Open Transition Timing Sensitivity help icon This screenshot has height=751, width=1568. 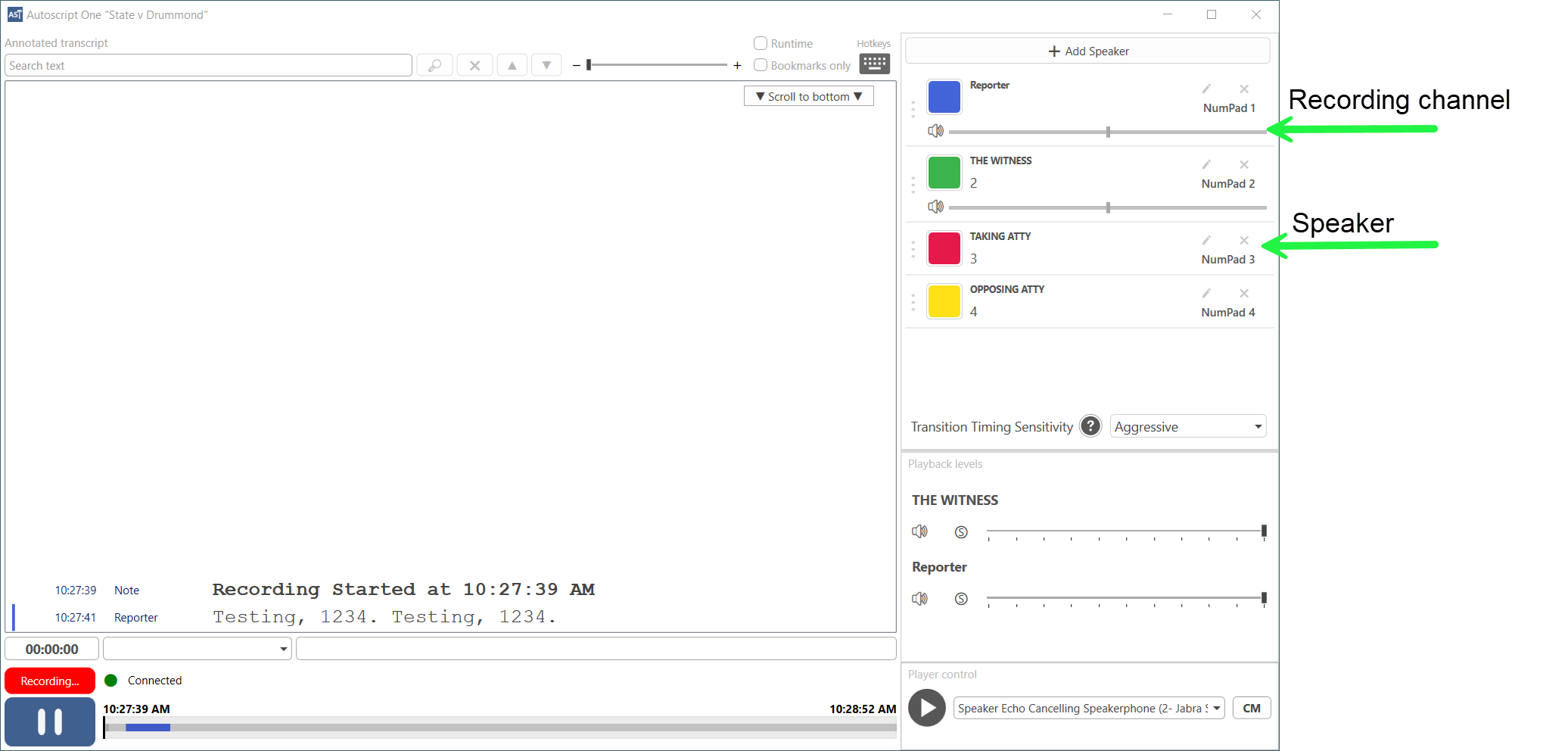[x=1090, y=426]
